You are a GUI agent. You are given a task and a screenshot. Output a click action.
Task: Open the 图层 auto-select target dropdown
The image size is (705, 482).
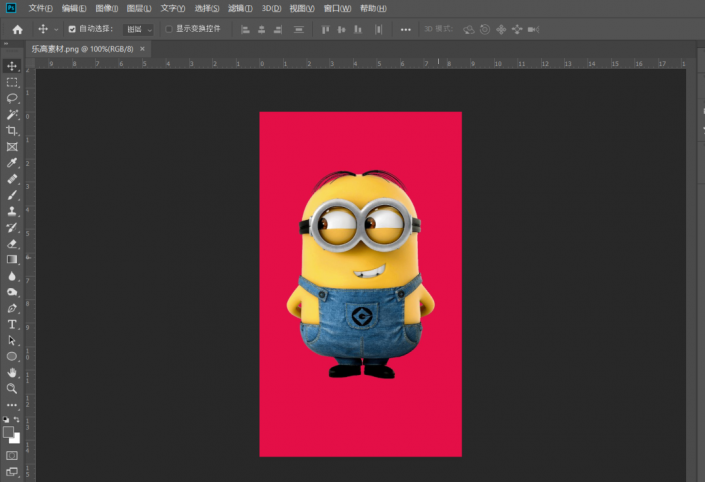[138, 29]
